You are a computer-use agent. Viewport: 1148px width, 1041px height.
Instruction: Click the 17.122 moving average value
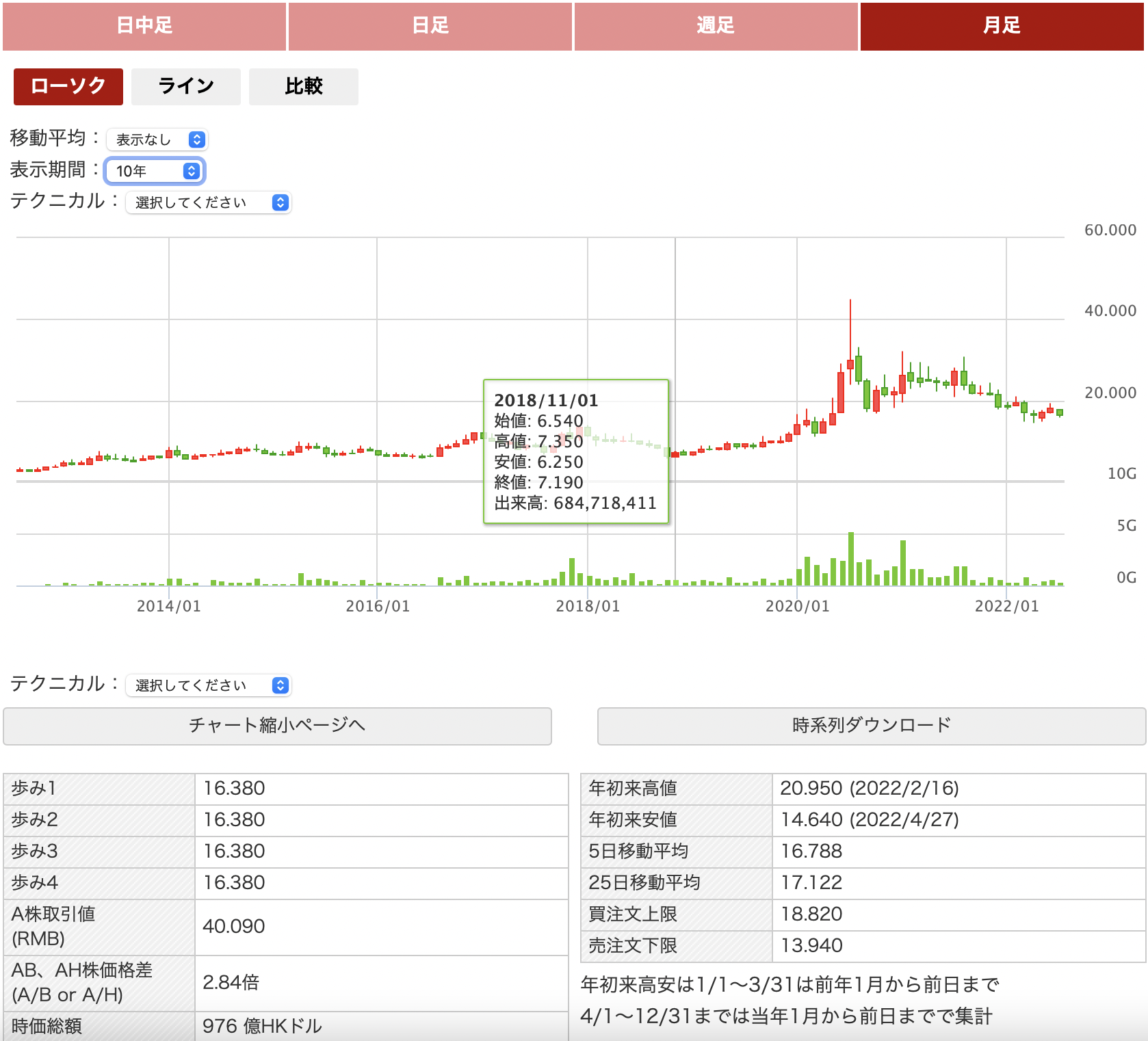tap(811, 883)
